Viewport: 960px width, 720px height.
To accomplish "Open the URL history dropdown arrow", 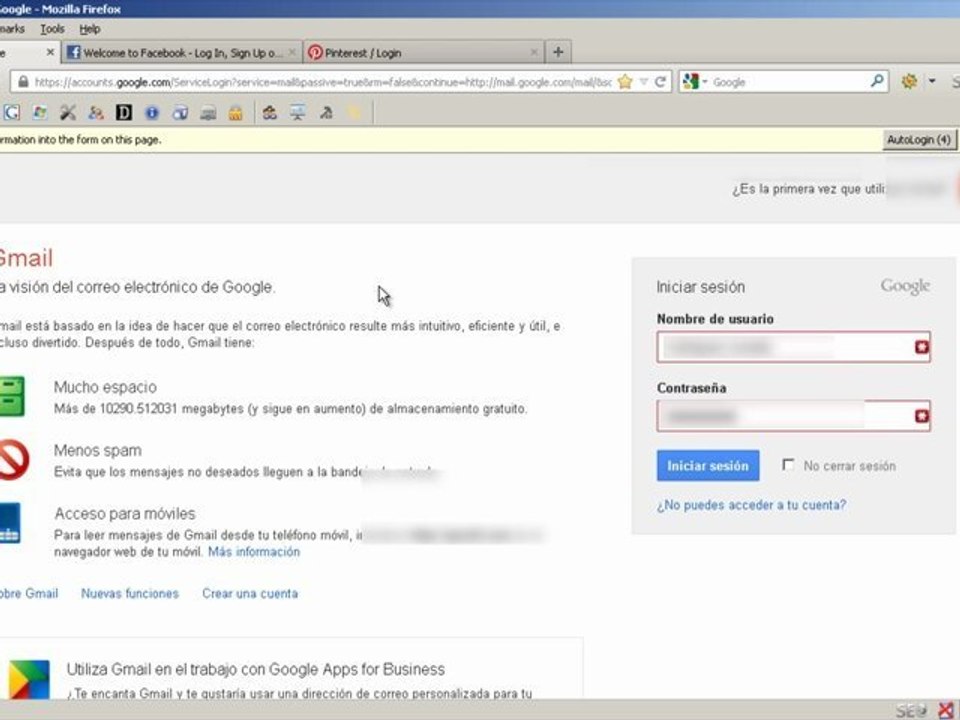I will click(x=643, y=81).
